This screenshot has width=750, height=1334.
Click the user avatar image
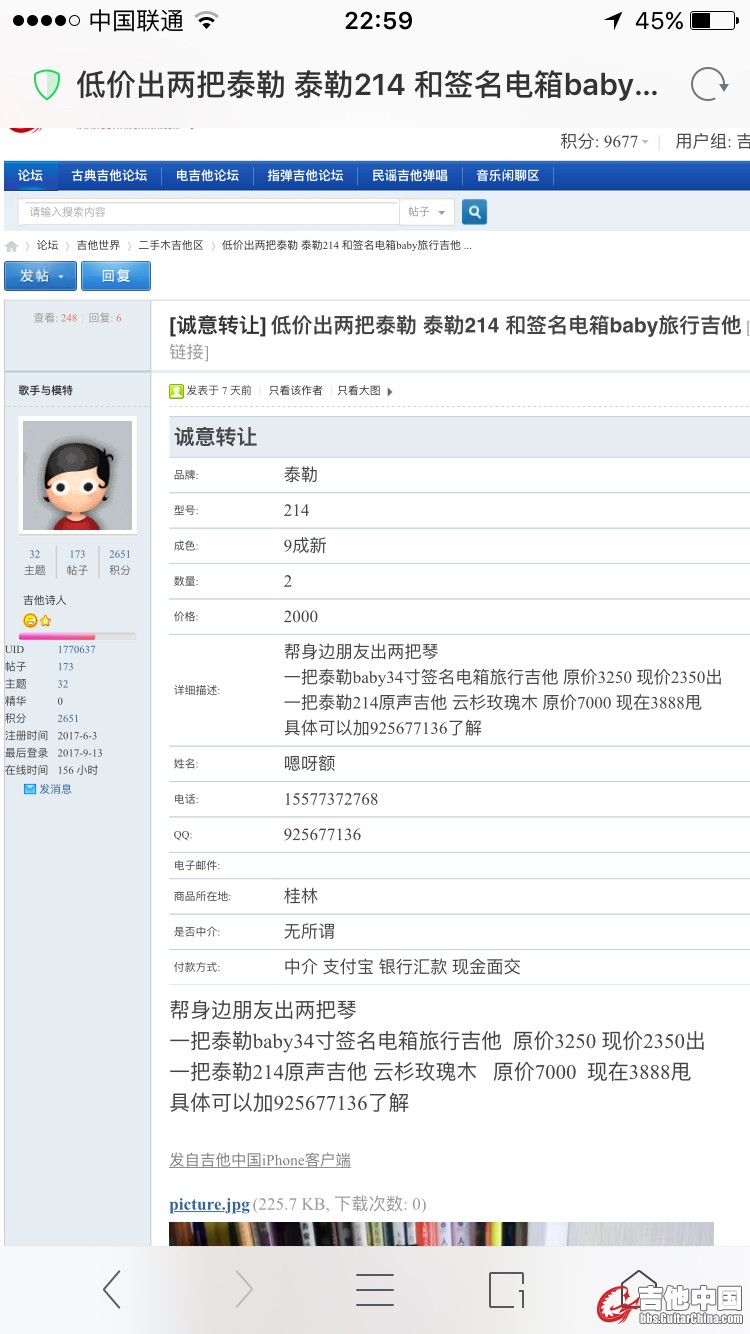pos(78,475)
